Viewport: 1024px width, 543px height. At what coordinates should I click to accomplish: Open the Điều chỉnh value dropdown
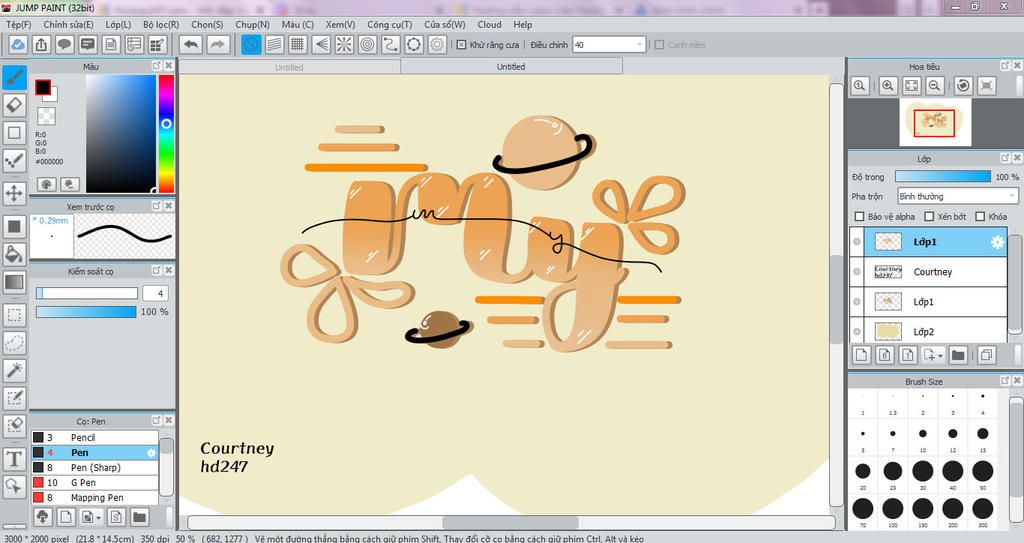(609, 44)
